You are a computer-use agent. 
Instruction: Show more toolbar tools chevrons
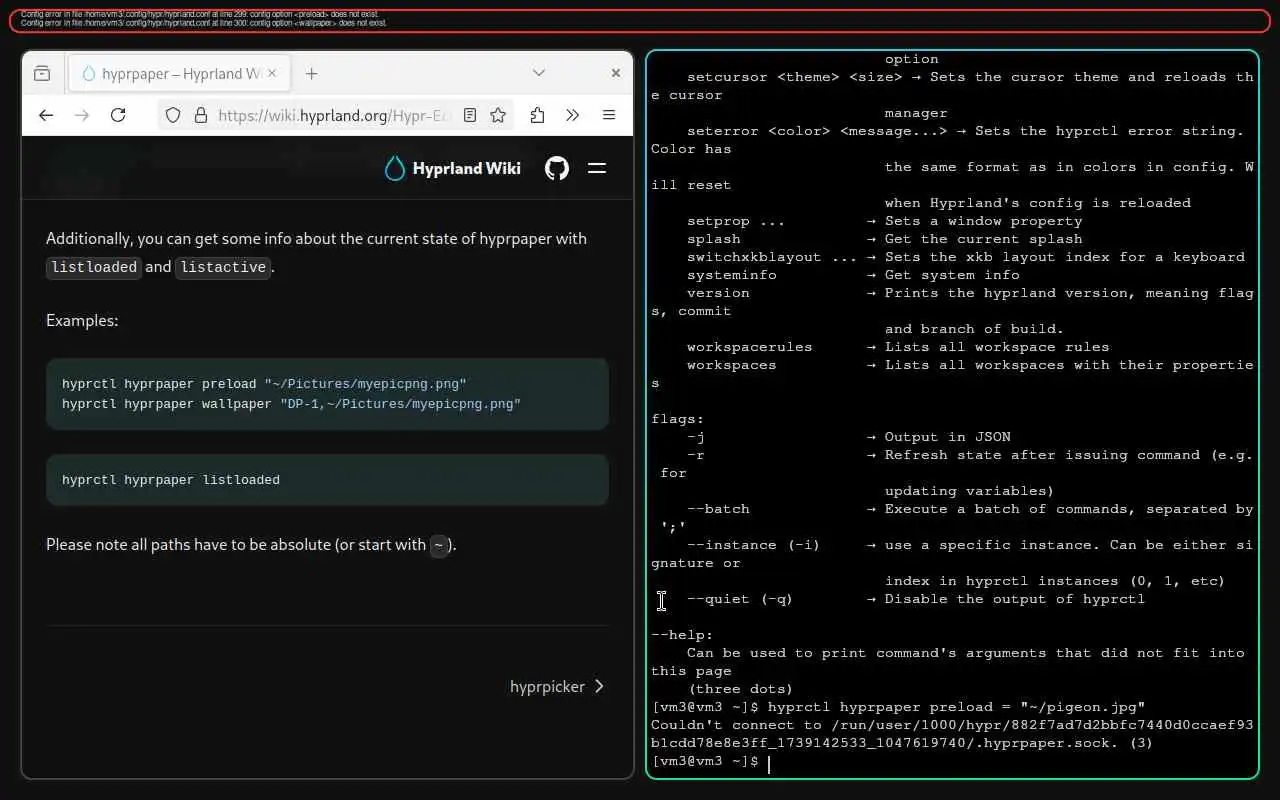pos(573,115)
